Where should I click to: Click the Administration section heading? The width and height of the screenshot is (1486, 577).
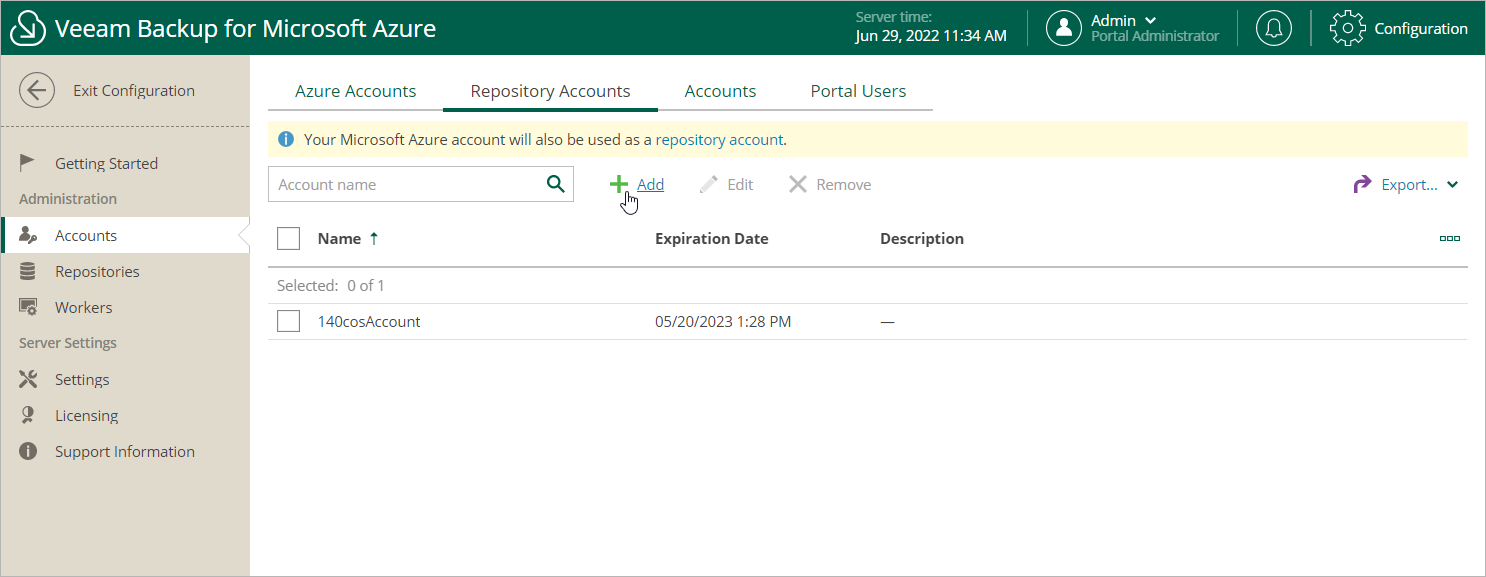pos(68,199)
